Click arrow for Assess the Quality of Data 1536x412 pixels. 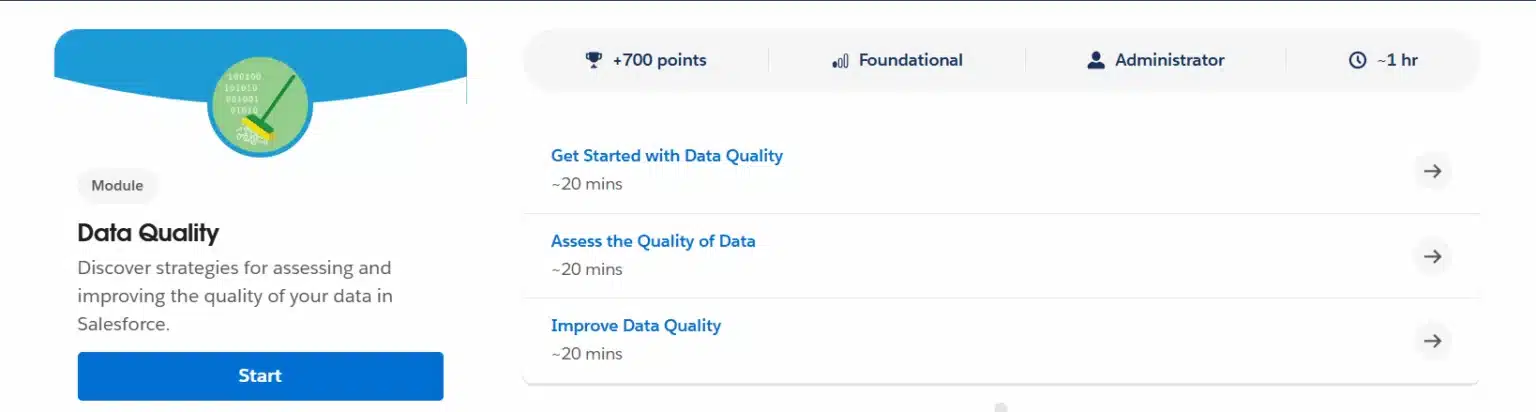(x=1432, y=256)
